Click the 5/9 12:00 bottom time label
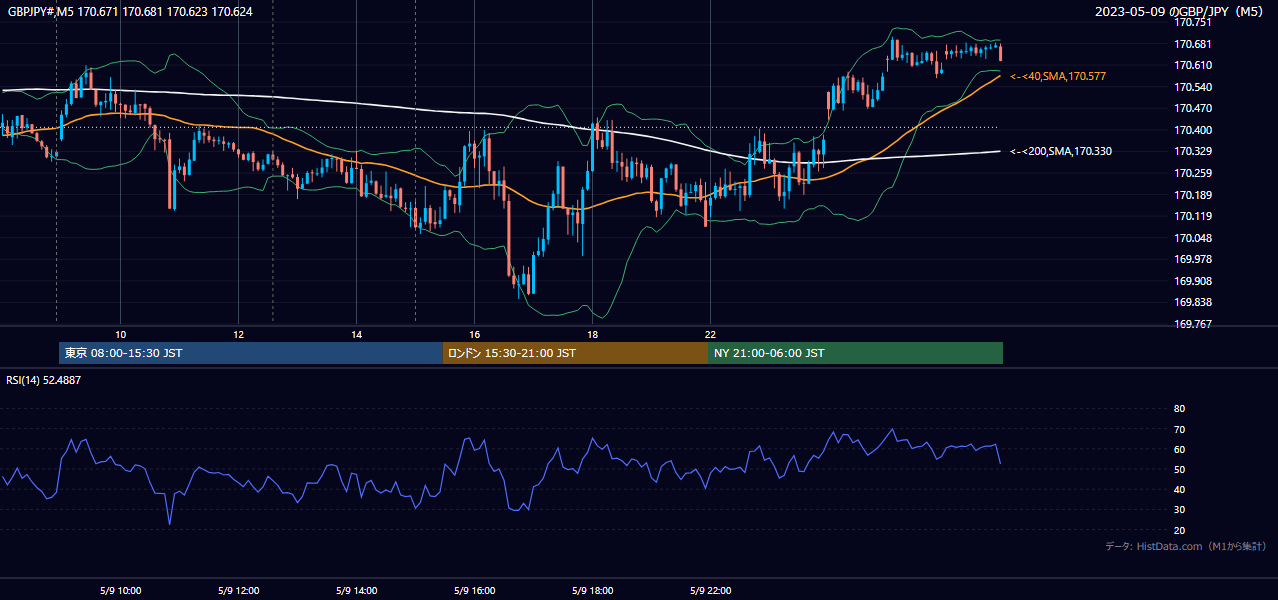This screenshot has height=600, width=1278. [239, 591]
